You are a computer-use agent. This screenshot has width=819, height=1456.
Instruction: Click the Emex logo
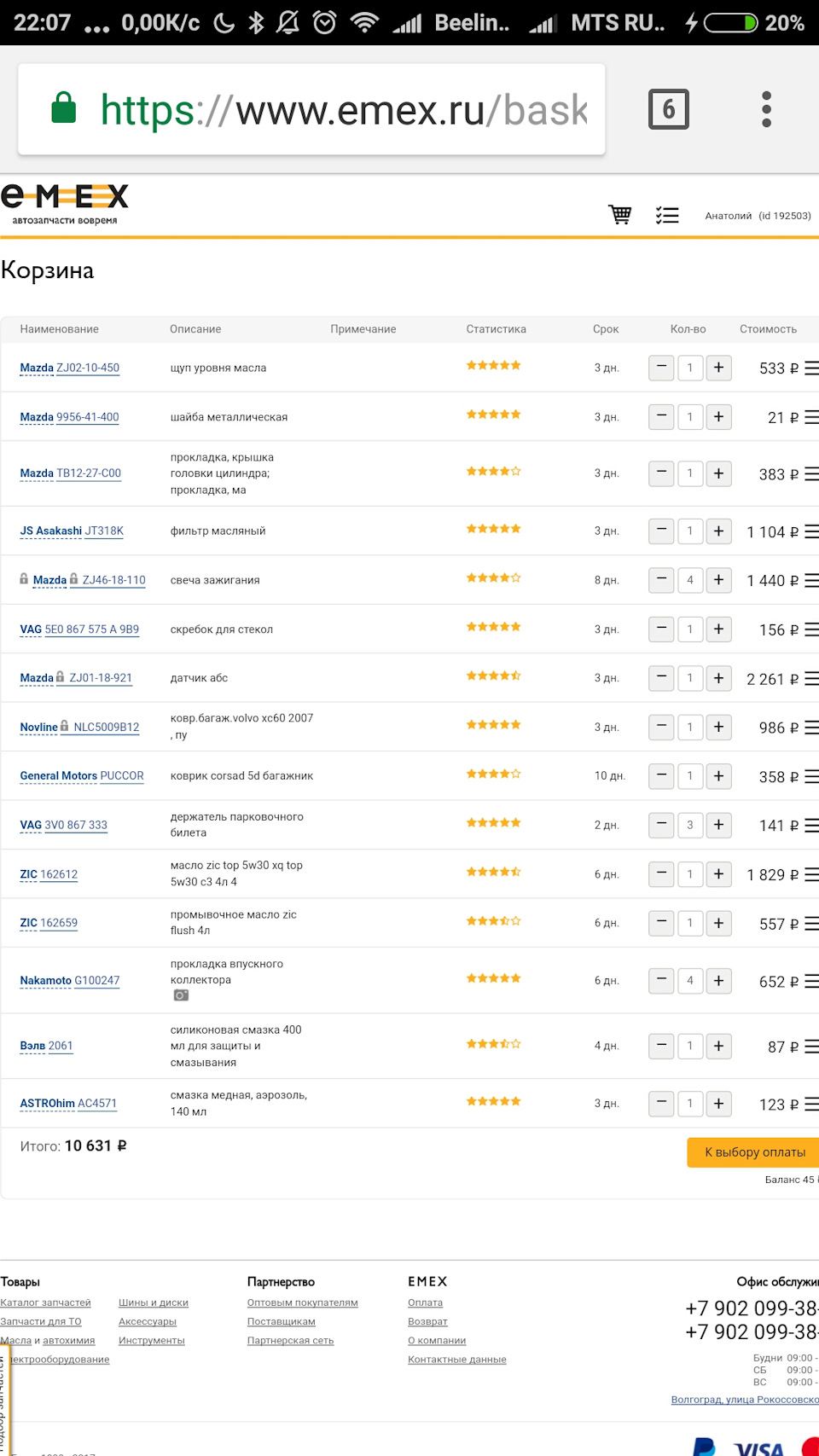(65, 204)
